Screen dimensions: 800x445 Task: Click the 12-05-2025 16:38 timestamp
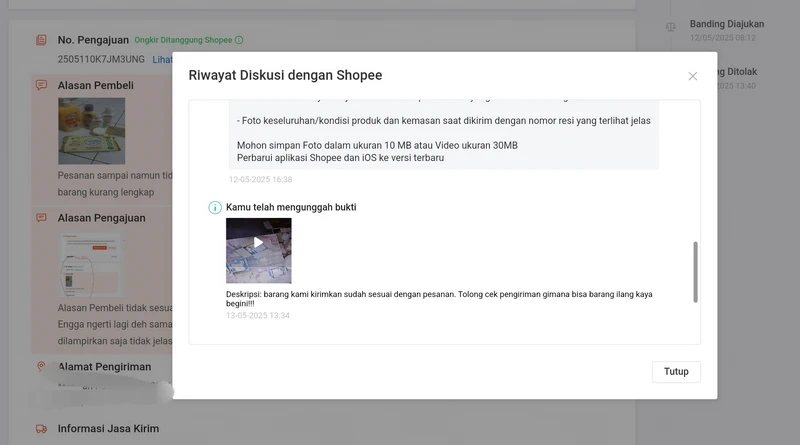click(x=260, y=179)
